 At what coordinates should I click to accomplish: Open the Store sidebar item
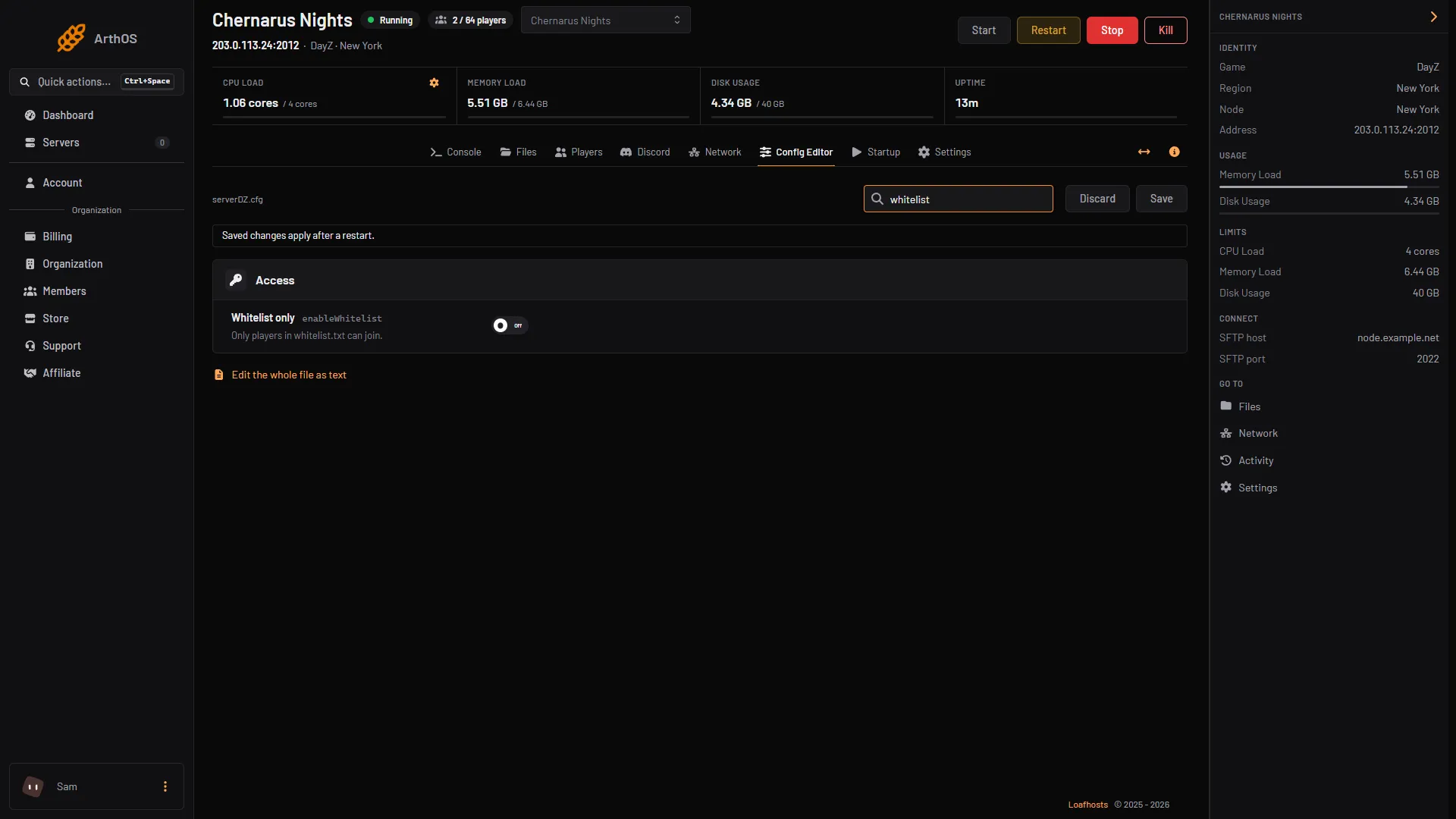click(x=96, y=318)
